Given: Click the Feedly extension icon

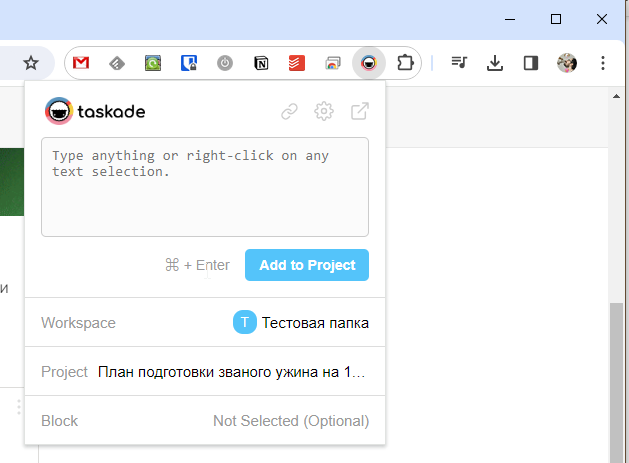Looking at the screenshot, I should [117, 63].
